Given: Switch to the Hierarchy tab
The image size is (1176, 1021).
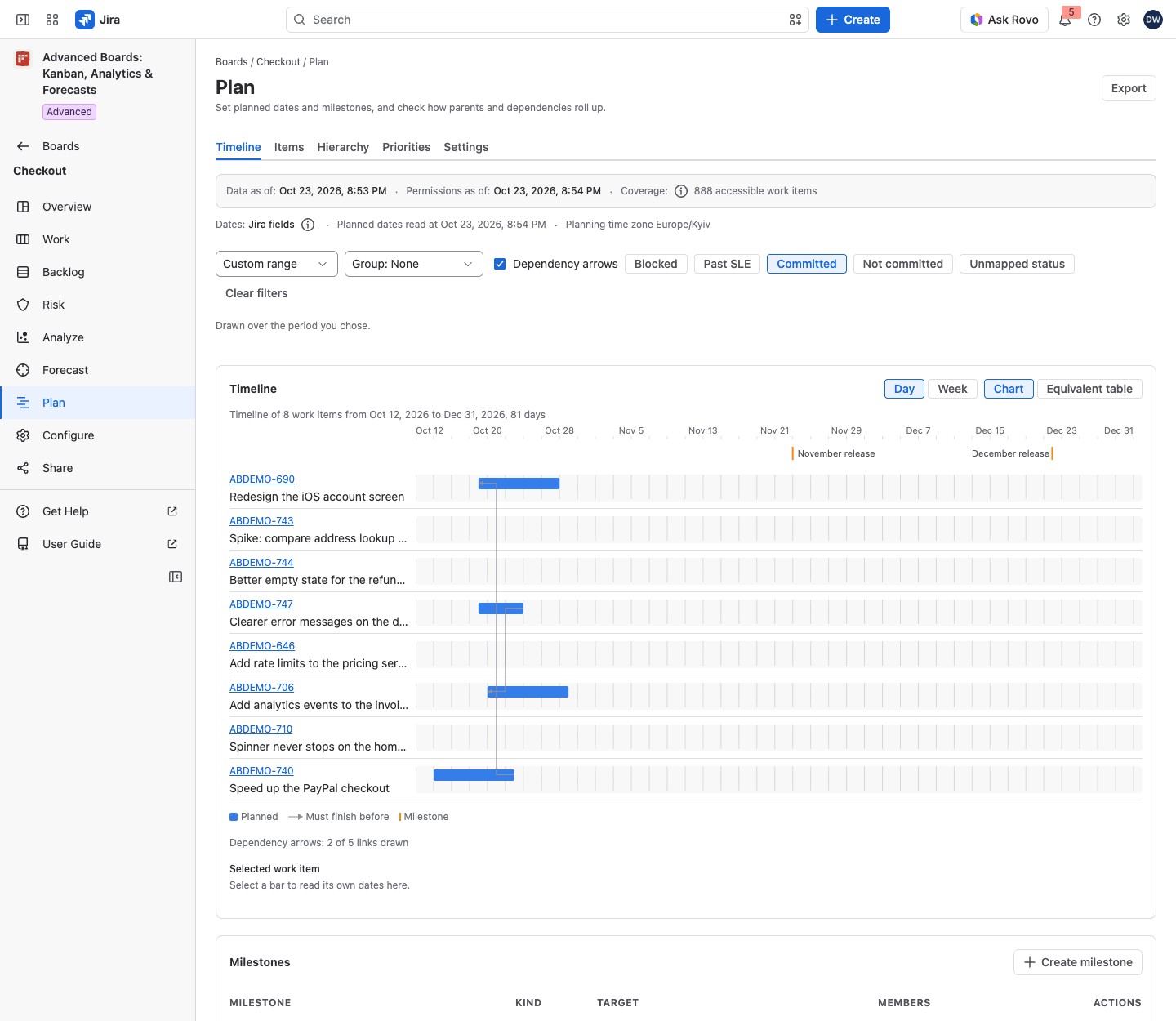Looking at the screenshot, I should pyautogui.click(x=343, y=147).
